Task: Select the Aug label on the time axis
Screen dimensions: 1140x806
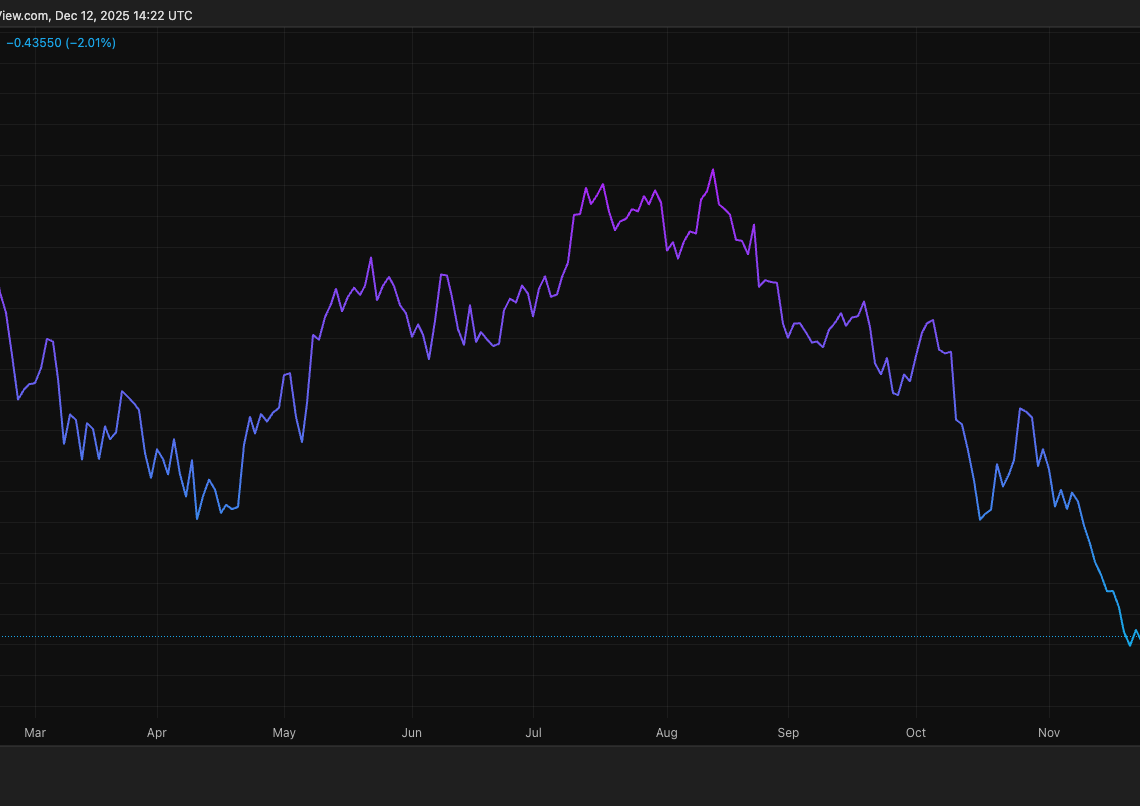Action: tap(666, 733)
